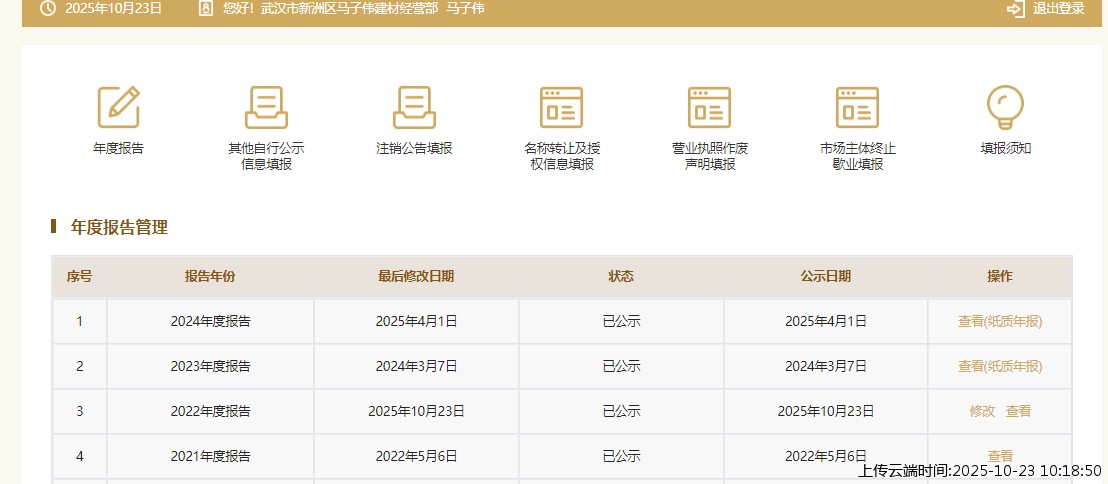The height and width of the screenshot is (484, 1108).
Task: Open the 年度报告 pencil icon
Action: pos(118,107)
